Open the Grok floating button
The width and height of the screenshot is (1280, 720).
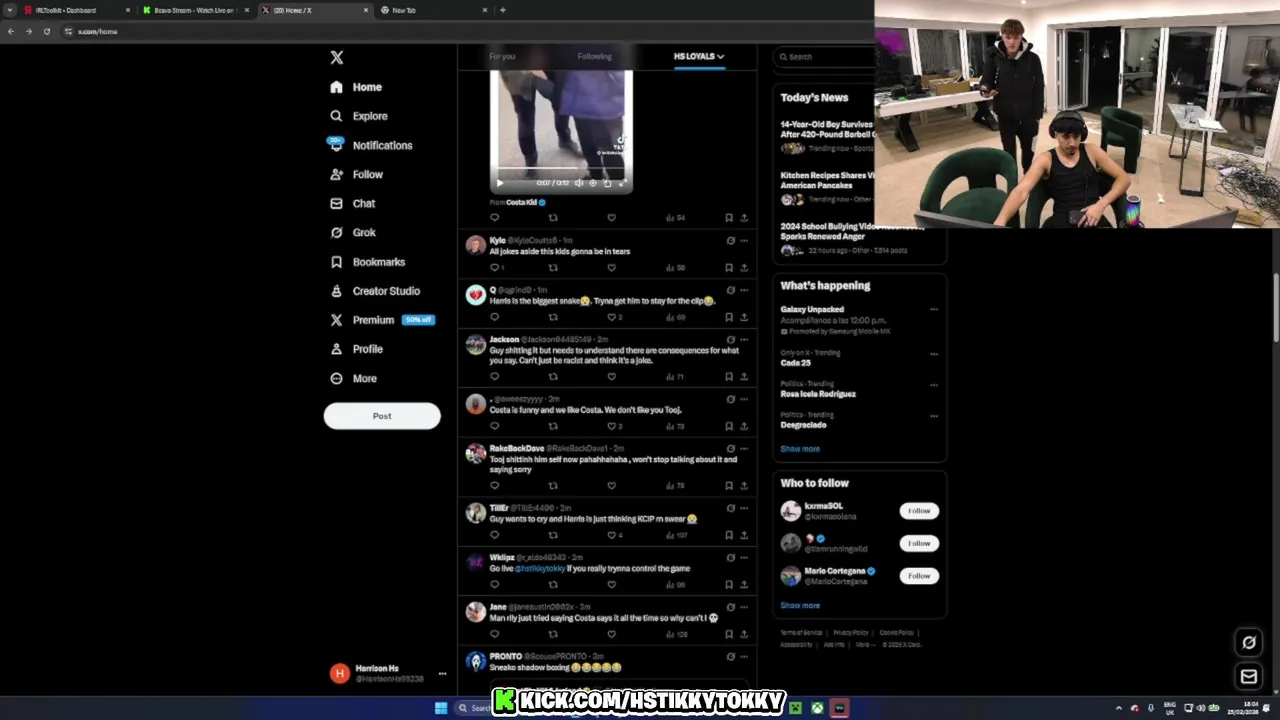[x=1249, y=643]
